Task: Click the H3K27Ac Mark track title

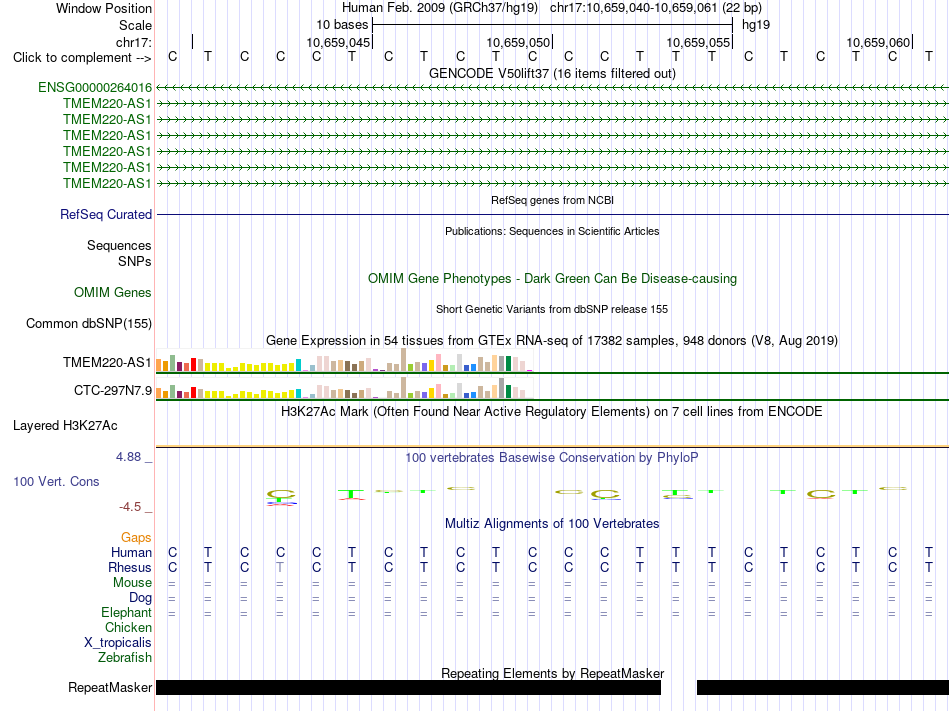Action: (x=552, y=412)
